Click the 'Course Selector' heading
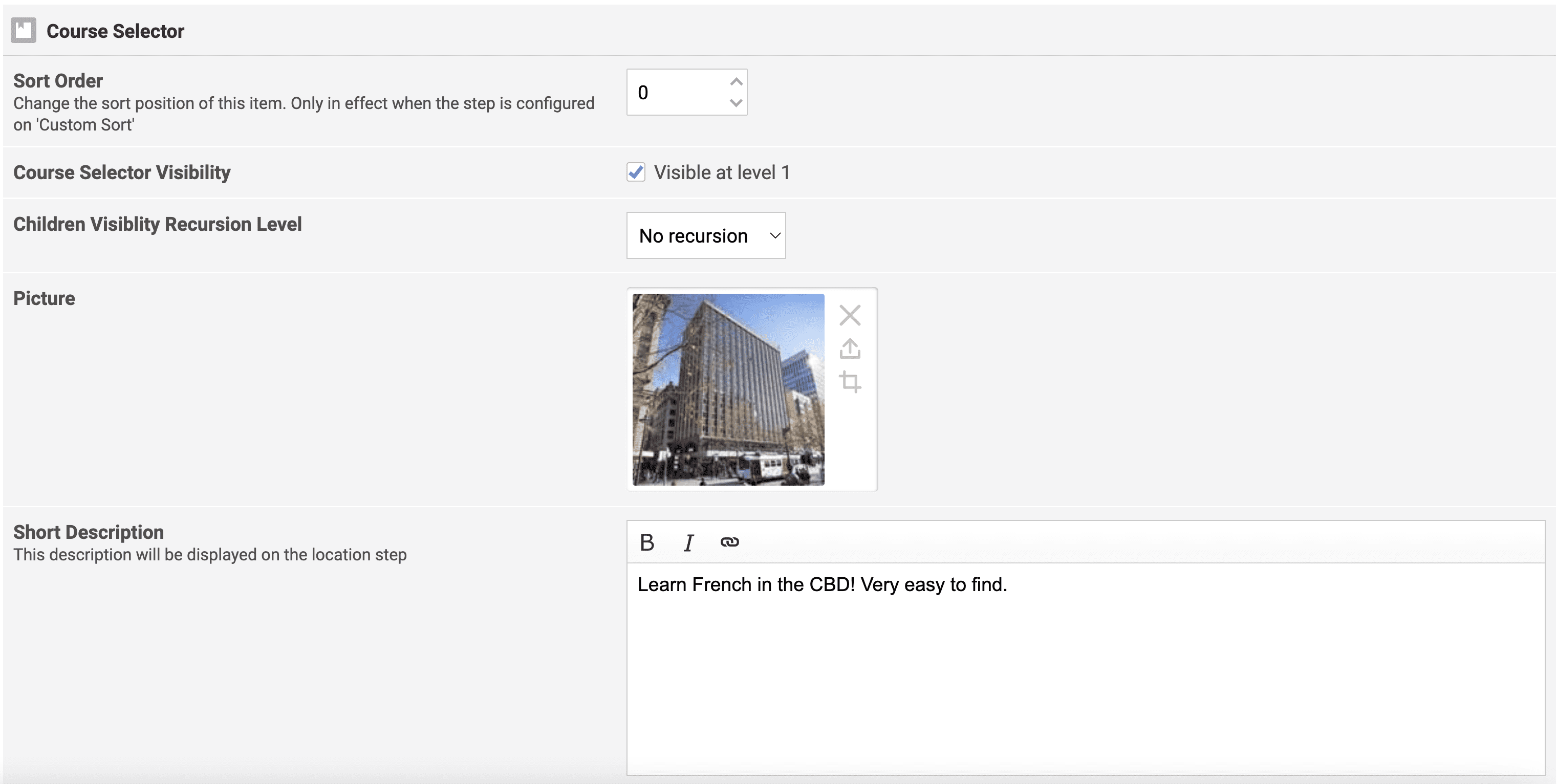This screenshot has height=784, width=1557. click(x=116, y=31)
